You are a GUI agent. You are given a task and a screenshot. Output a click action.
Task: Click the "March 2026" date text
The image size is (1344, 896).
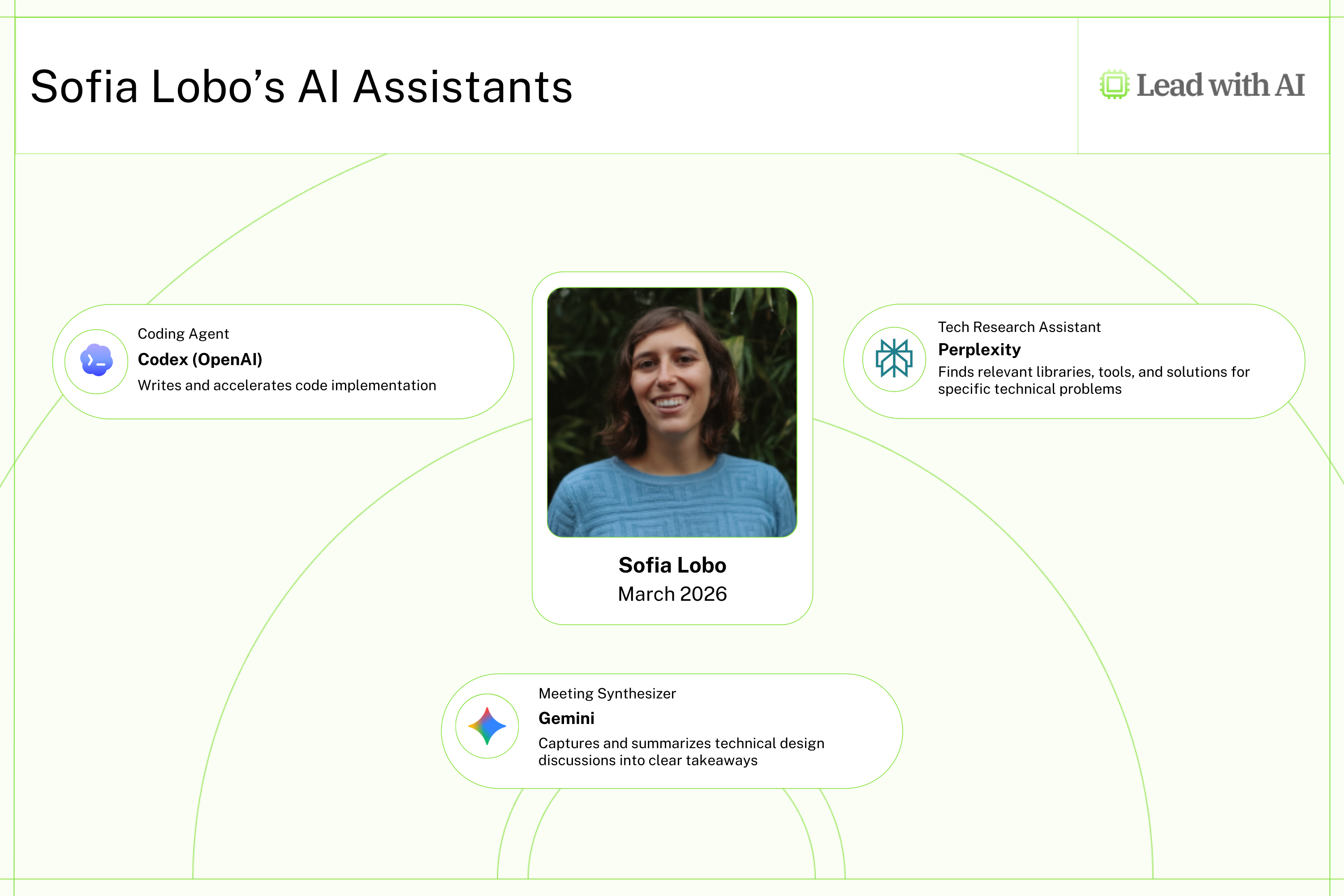pos(672,594)
